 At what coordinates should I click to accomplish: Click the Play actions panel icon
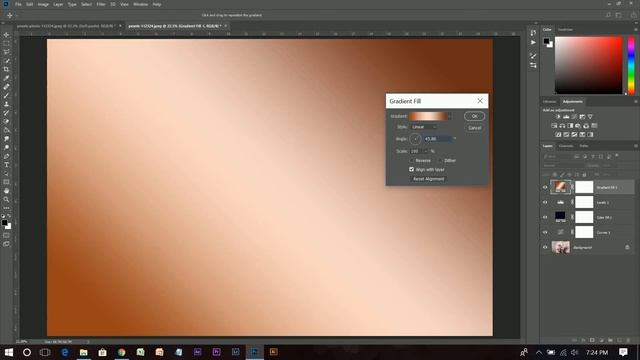(533, 42)
